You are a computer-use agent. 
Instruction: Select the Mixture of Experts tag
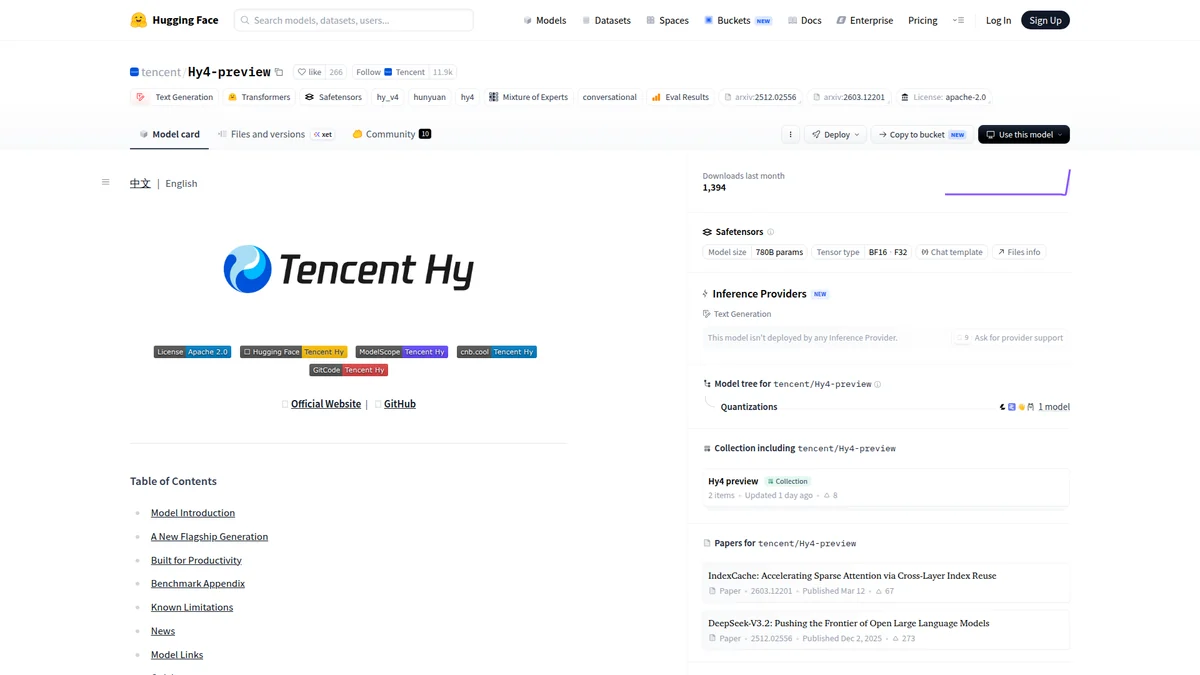[x=528, y=97]
